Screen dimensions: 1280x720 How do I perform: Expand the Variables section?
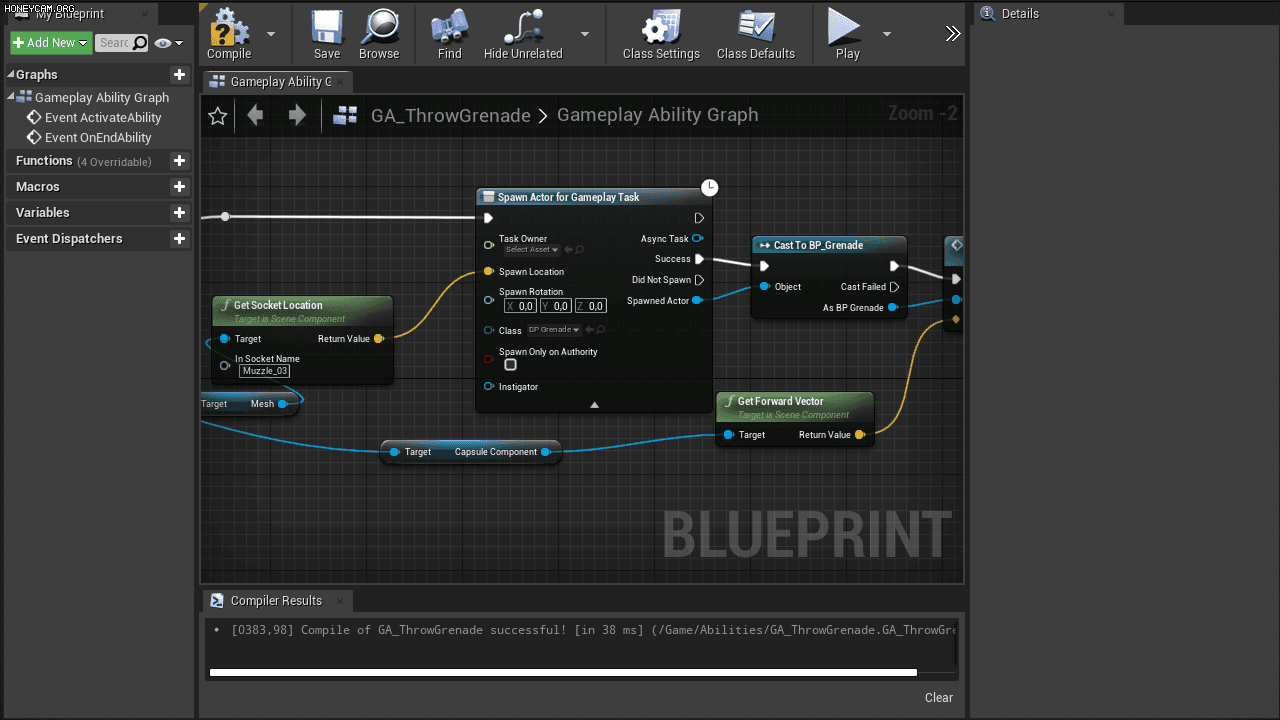click(x=43, y=213)
